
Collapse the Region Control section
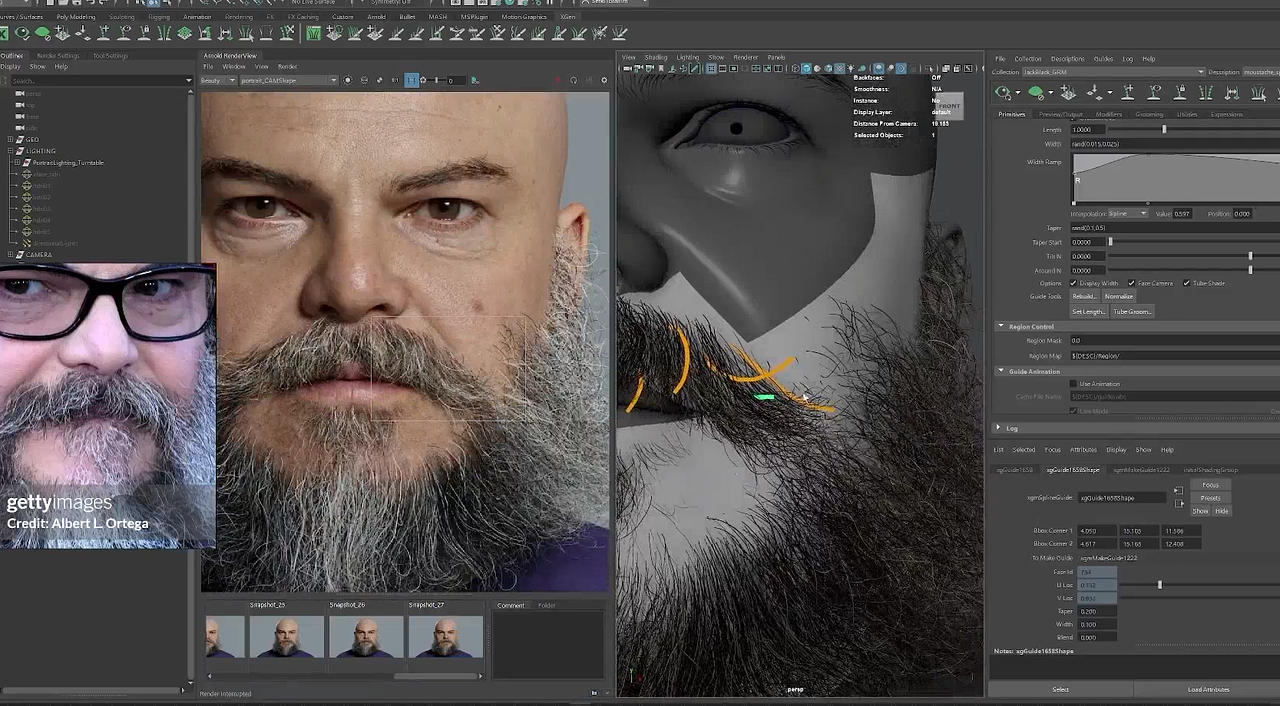1001,326
